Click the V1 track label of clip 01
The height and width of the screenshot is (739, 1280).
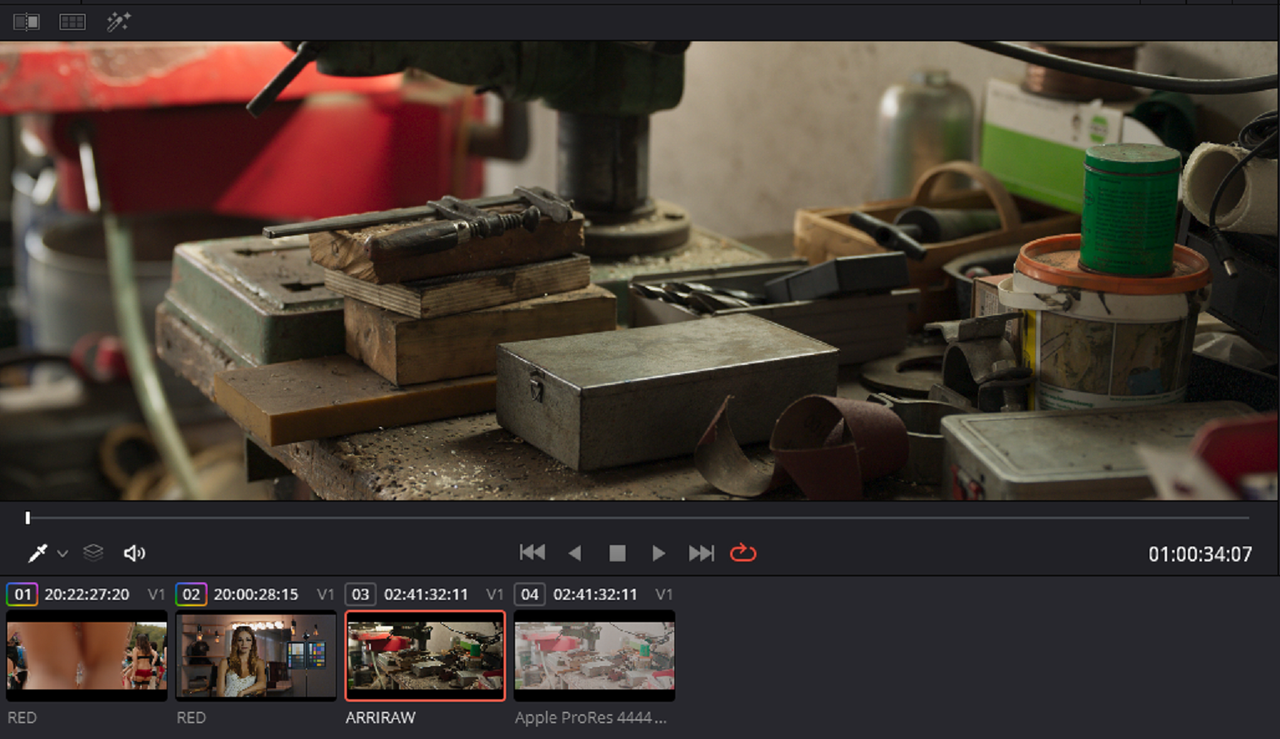tap(157, 594)
